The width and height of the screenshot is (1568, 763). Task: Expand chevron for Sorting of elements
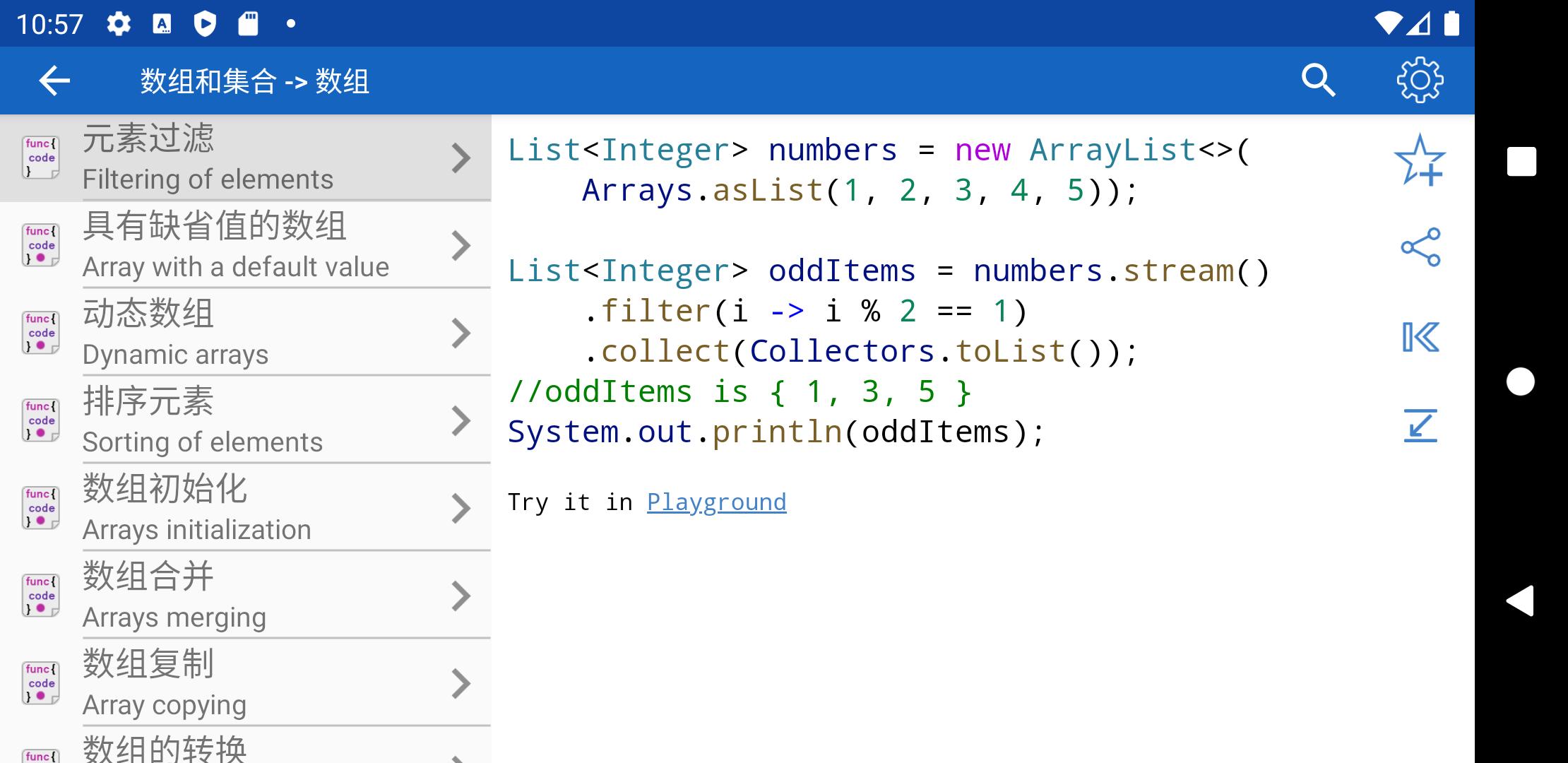(461, 420)
